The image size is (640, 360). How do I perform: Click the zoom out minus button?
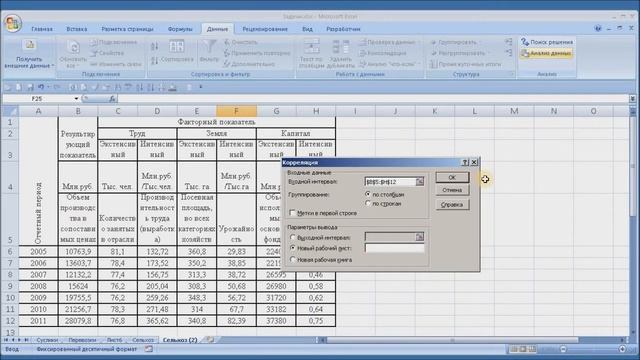(x=564, y=349)
